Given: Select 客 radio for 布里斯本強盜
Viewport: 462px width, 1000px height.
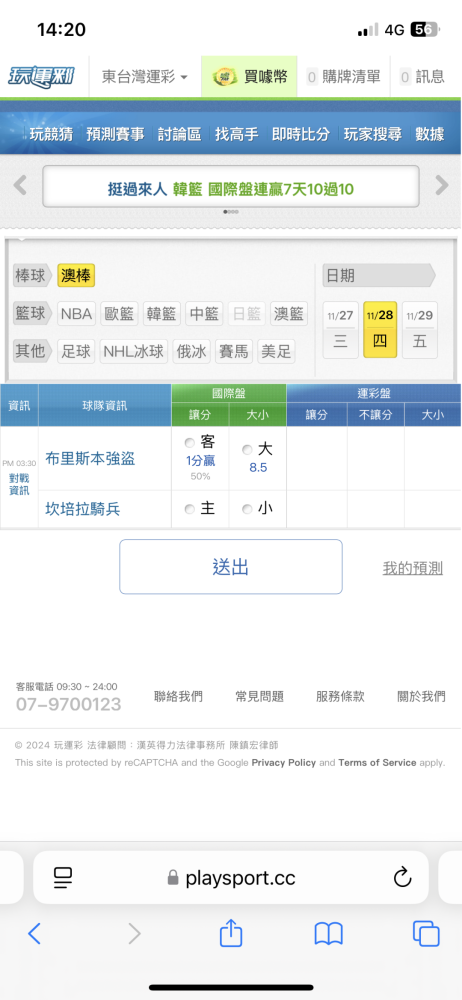Looking at the screenshot, I should point(189,443).
